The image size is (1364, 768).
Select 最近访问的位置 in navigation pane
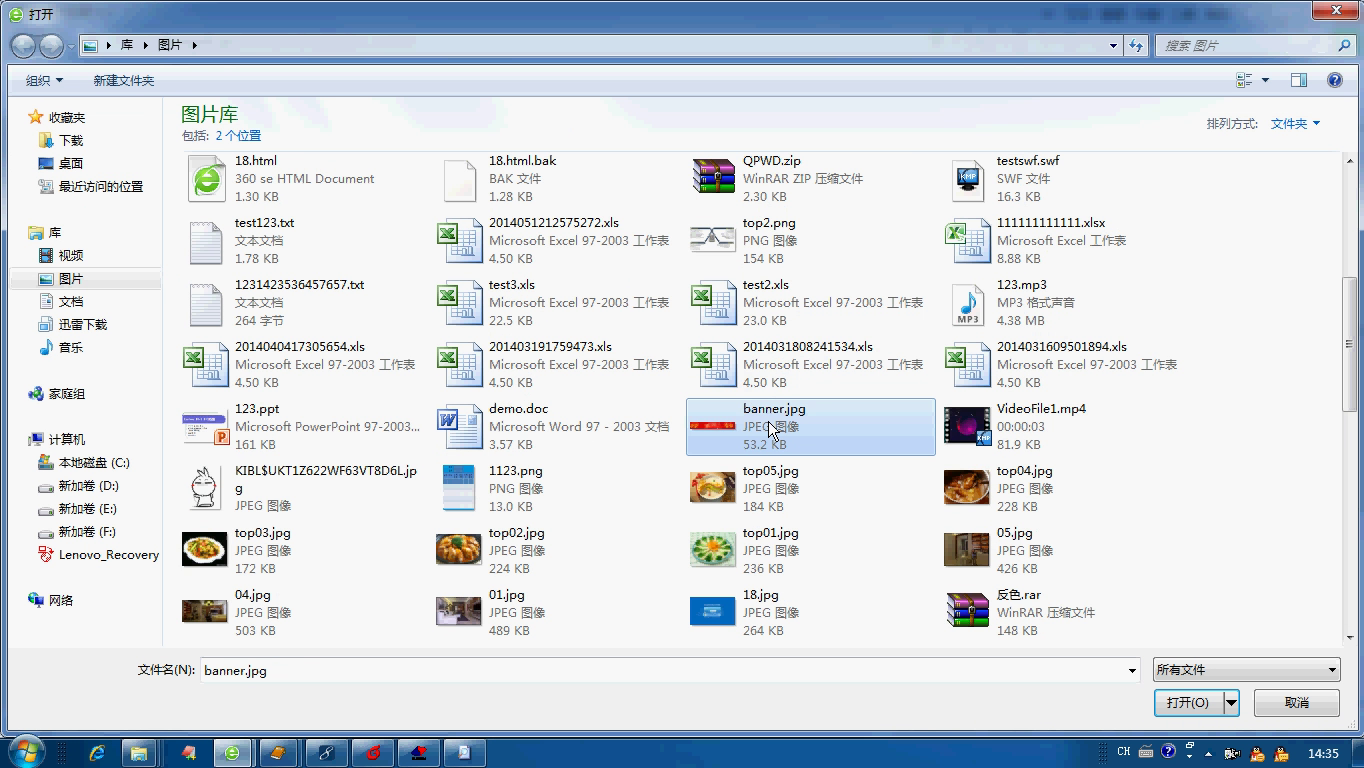pos(100,187)
